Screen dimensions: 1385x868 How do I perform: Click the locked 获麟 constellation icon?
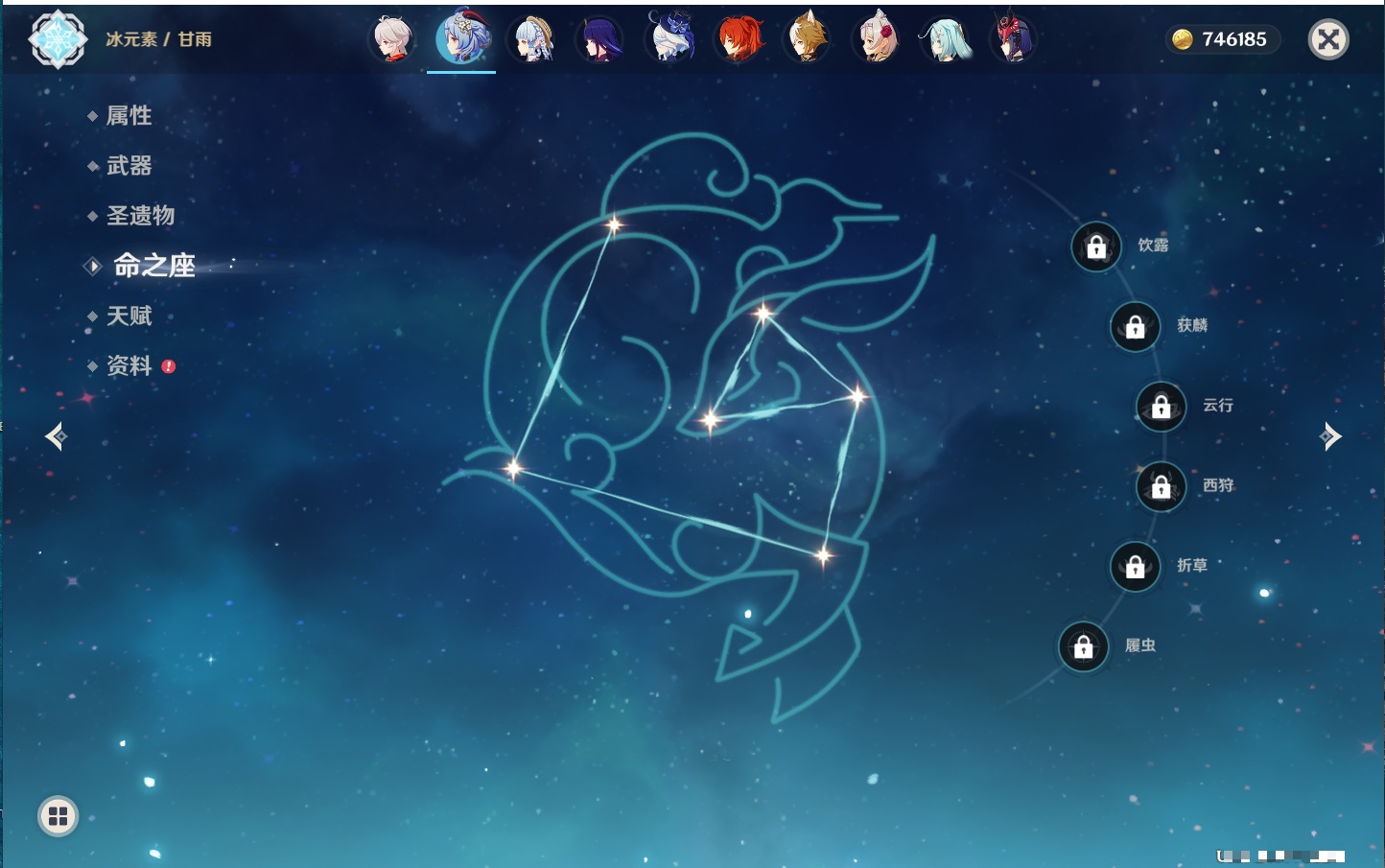[x=1136, y=327]
